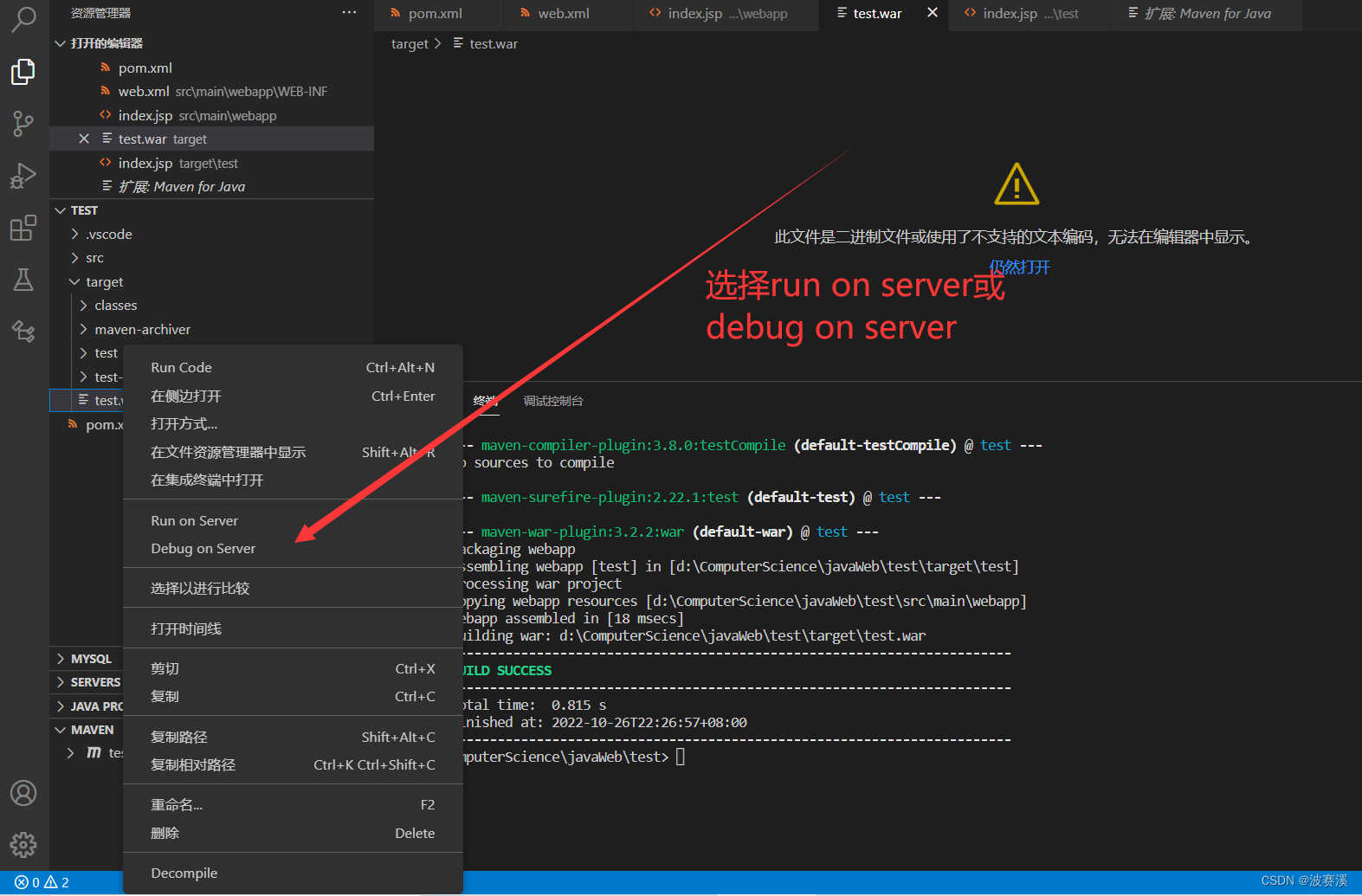
Task: Choose 复制 (Ctrl+C) menu item
Action: coord(293,697)
